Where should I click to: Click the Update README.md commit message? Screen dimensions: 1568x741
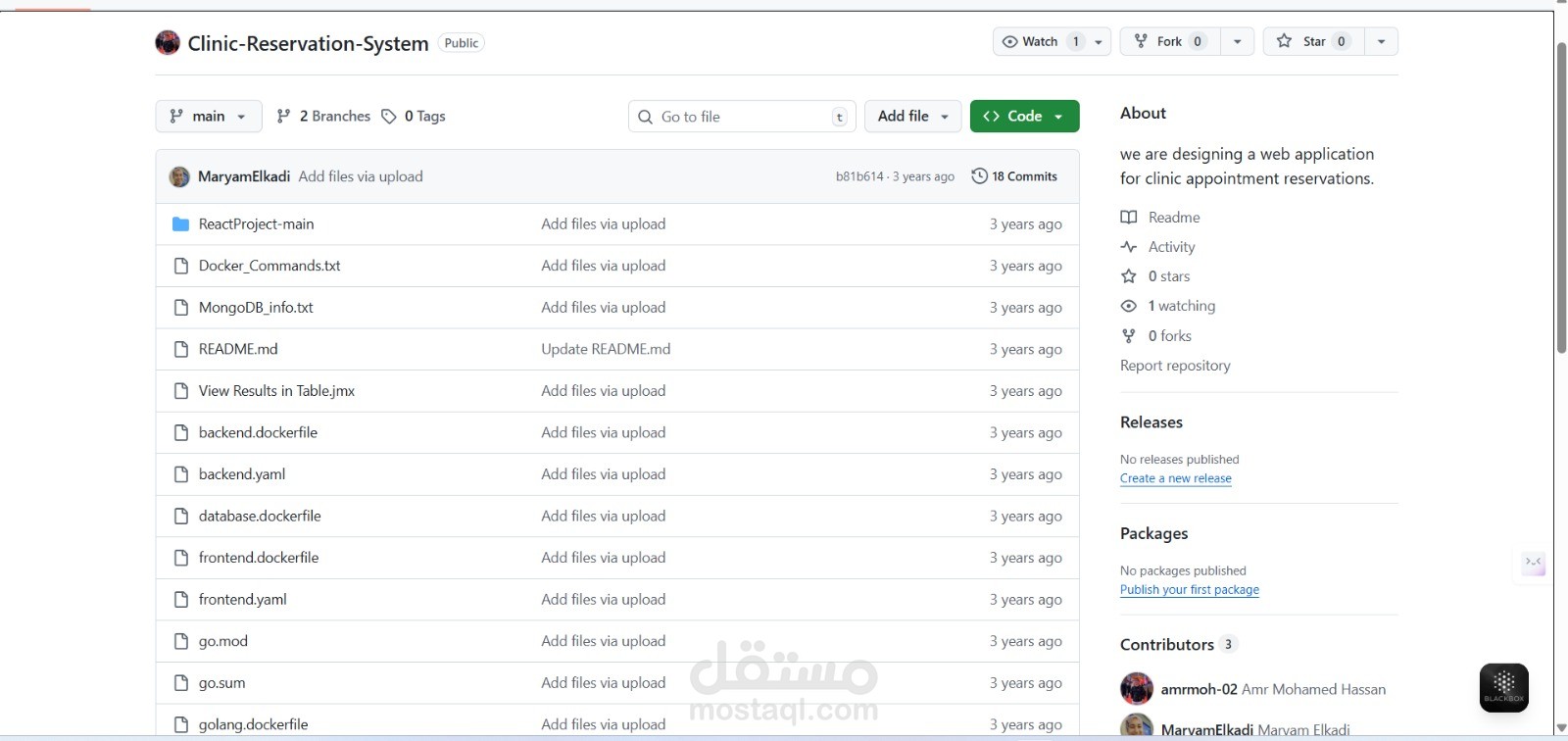[606, 349]
